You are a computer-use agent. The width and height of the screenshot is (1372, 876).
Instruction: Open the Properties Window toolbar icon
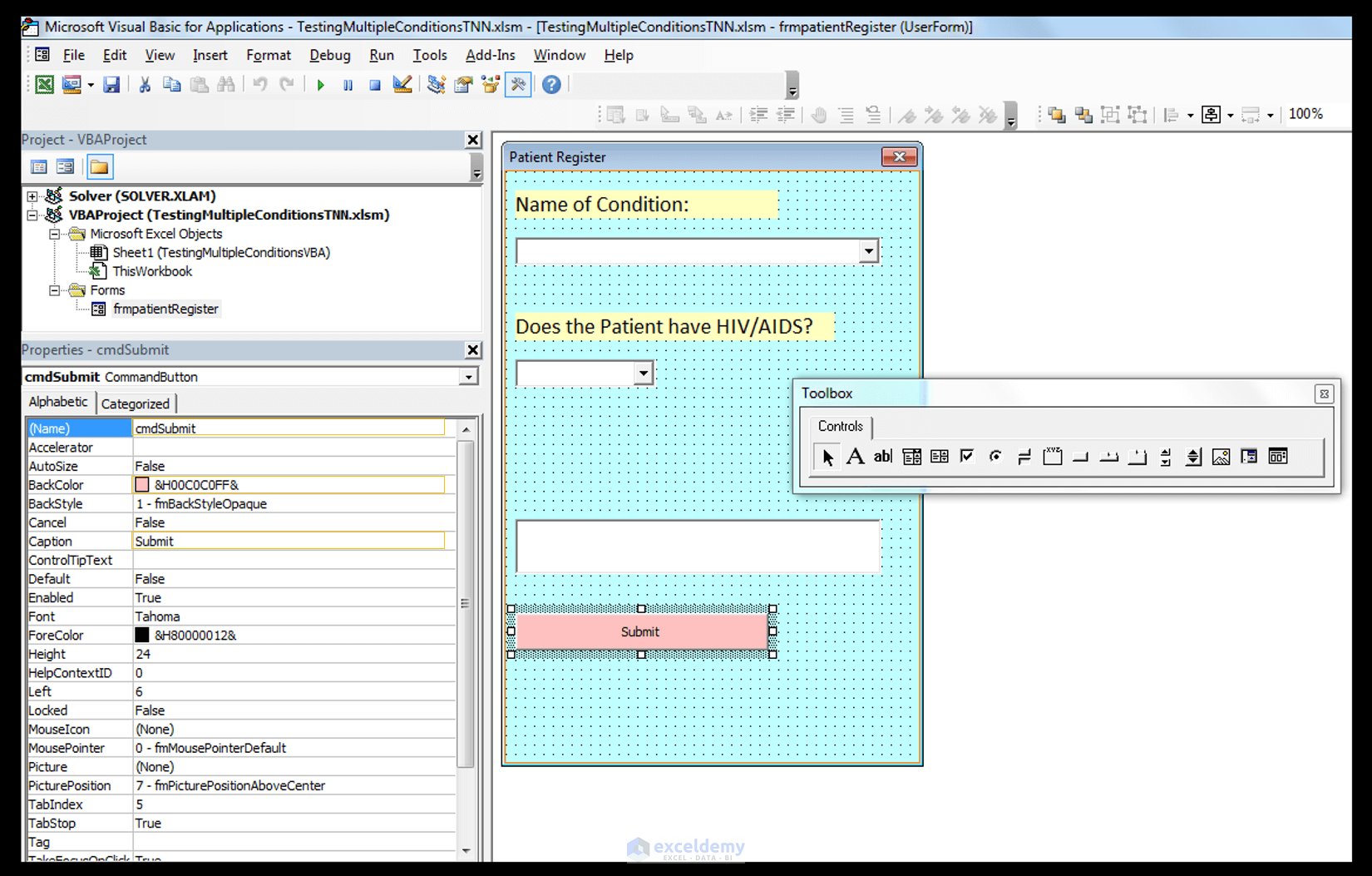463,85
